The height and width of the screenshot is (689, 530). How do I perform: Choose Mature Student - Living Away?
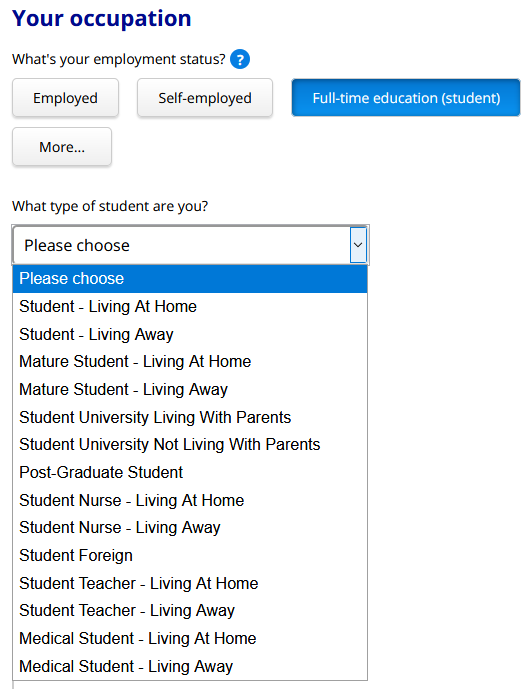click(190, 389)
